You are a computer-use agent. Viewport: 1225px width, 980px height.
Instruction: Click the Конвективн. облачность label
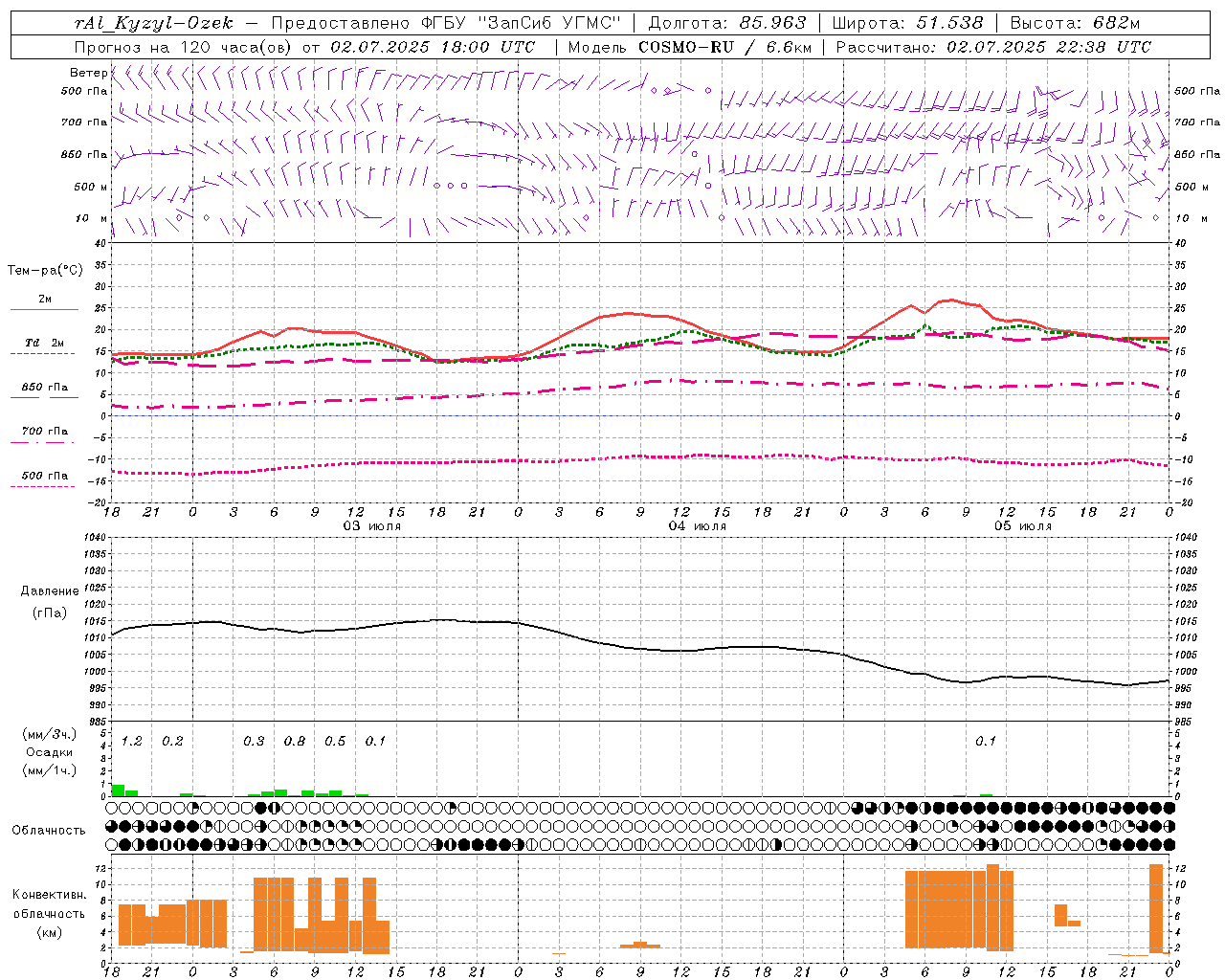pos(49,904)
